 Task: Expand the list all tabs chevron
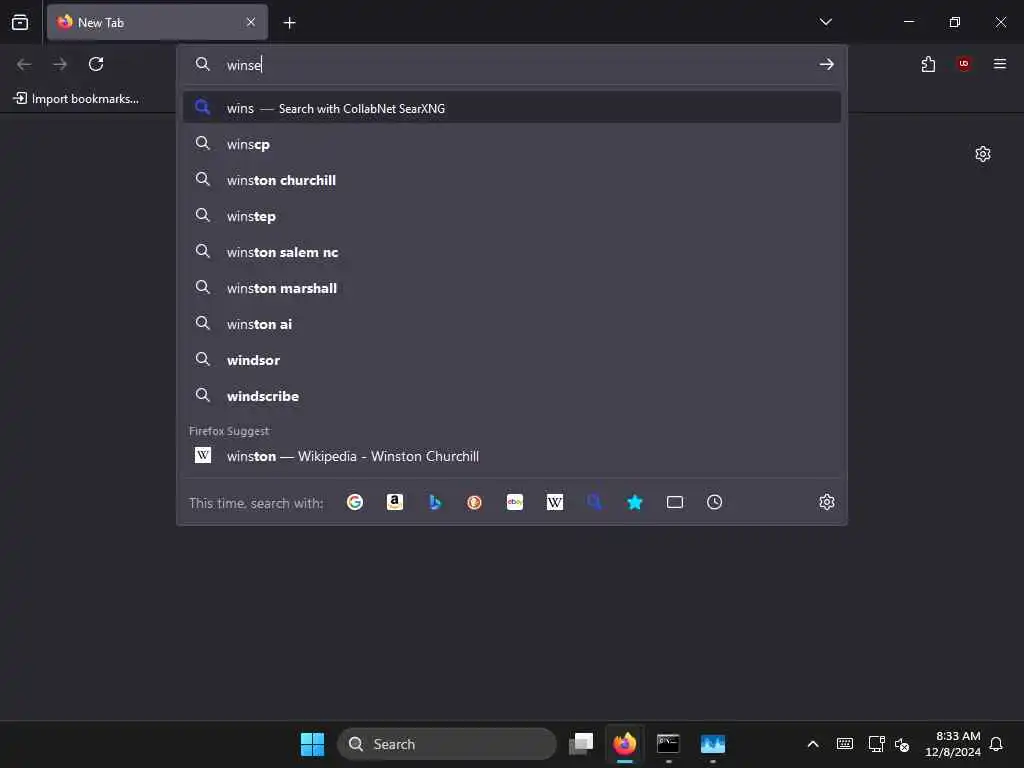point(825,22)
